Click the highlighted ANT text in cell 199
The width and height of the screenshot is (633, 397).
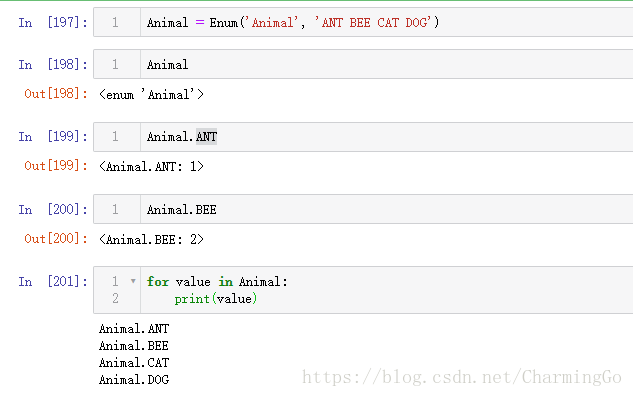pyautogui.click(x=206, y=137)
